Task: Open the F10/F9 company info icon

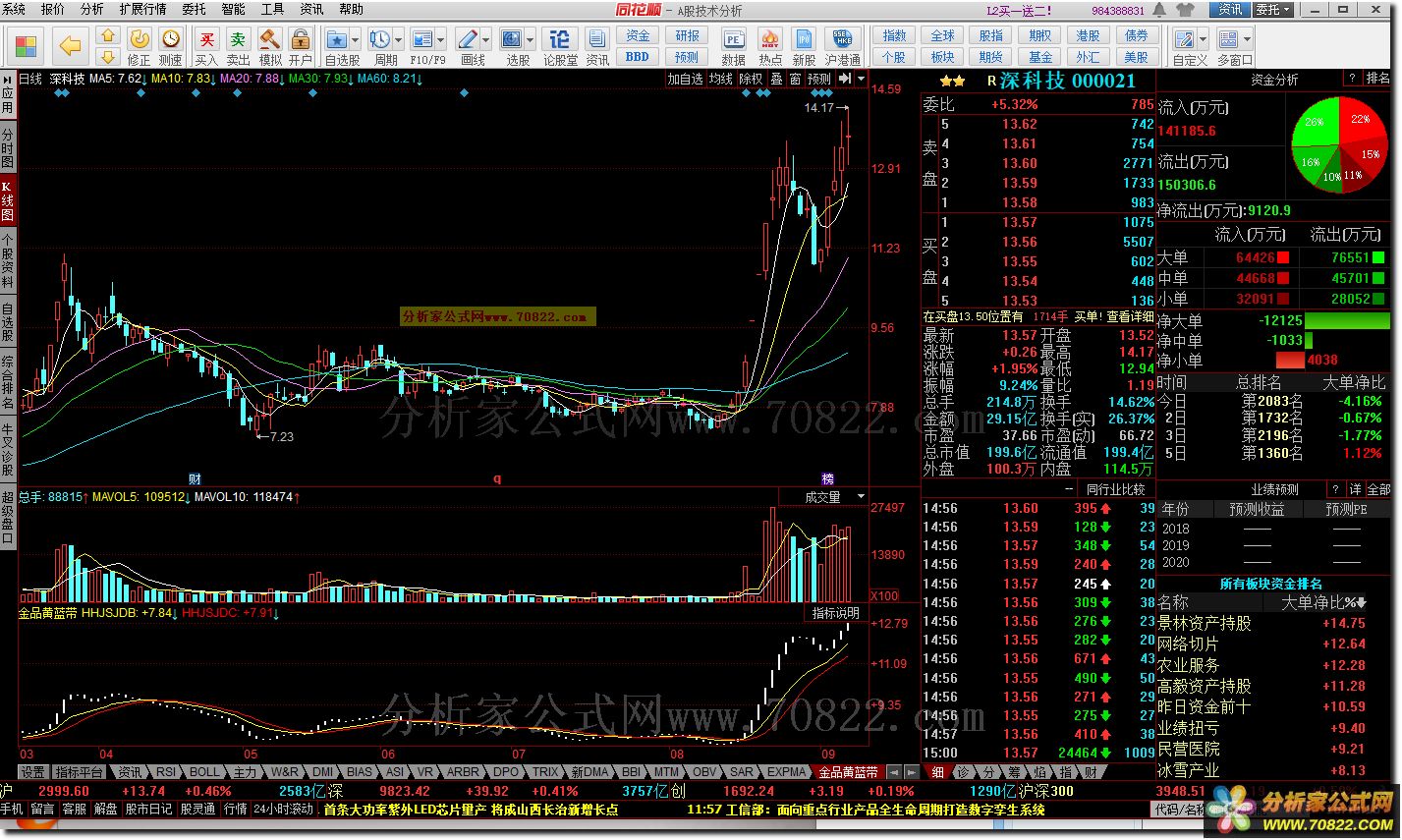Action: pyautogui.click(x=421, y=39)
